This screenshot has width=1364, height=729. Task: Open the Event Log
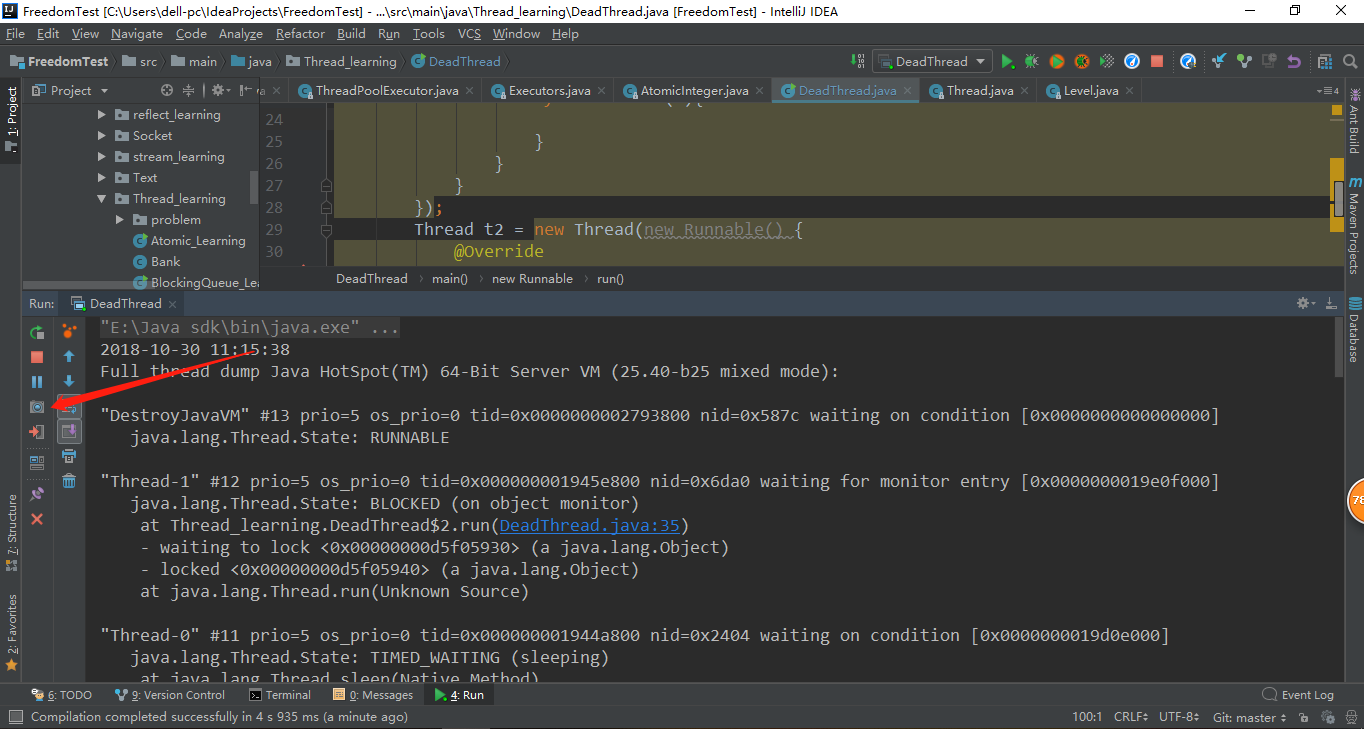(x=1298, y=695)
